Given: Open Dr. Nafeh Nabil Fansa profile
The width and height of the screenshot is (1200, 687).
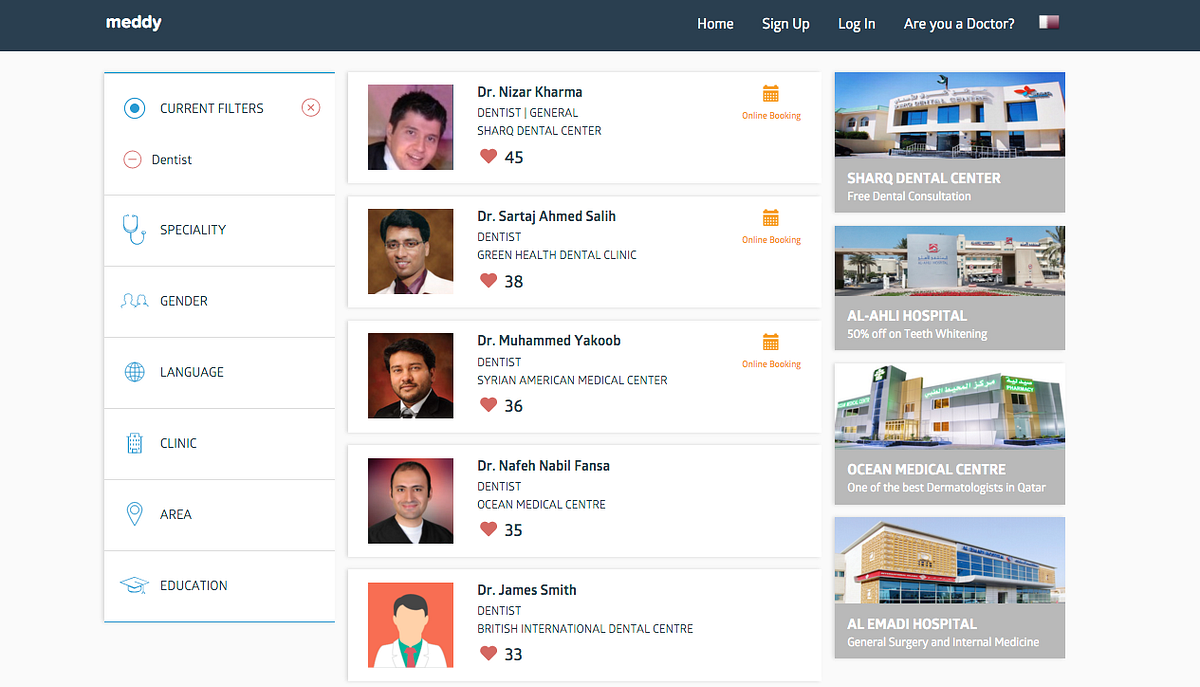Looking at the screenshot, I should 543,465.
